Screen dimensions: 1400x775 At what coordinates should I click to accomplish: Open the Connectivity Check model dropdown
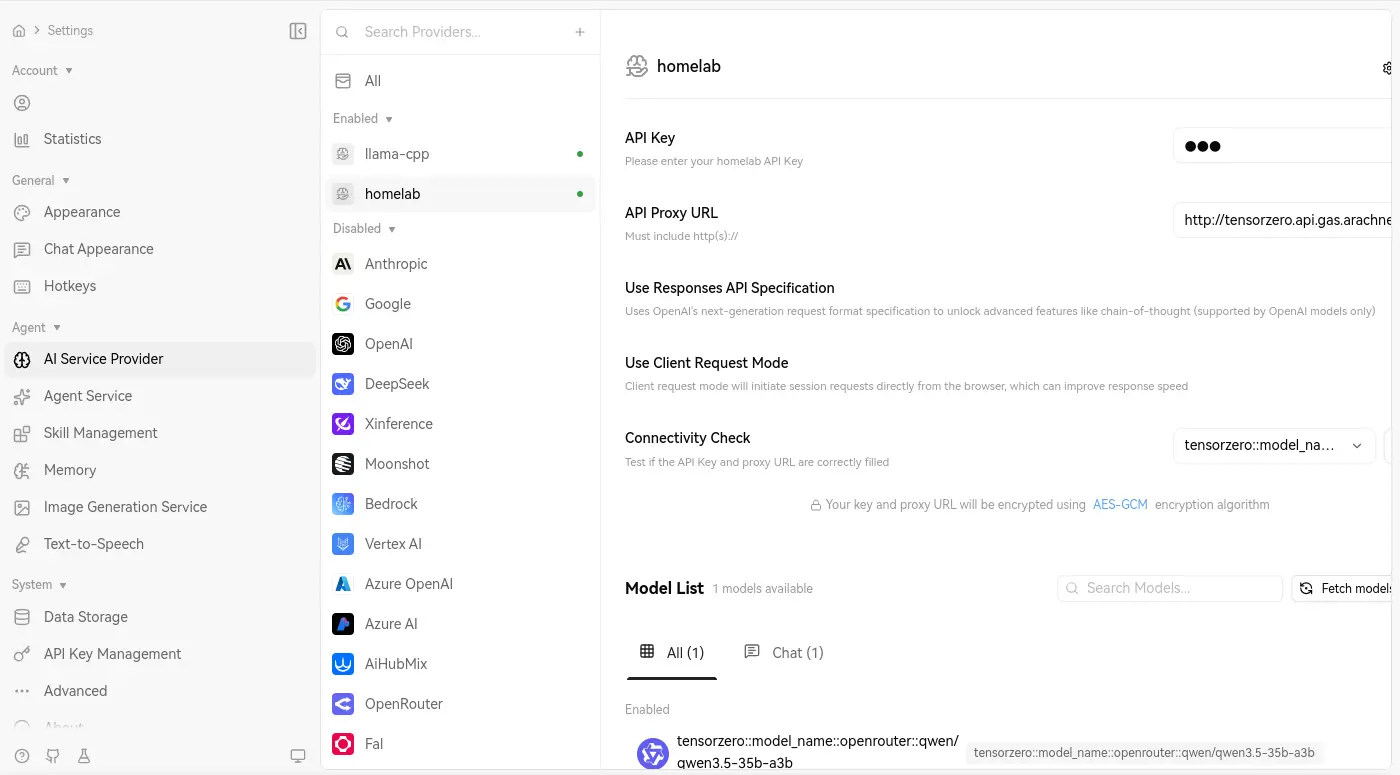(x=1273, y=446)
